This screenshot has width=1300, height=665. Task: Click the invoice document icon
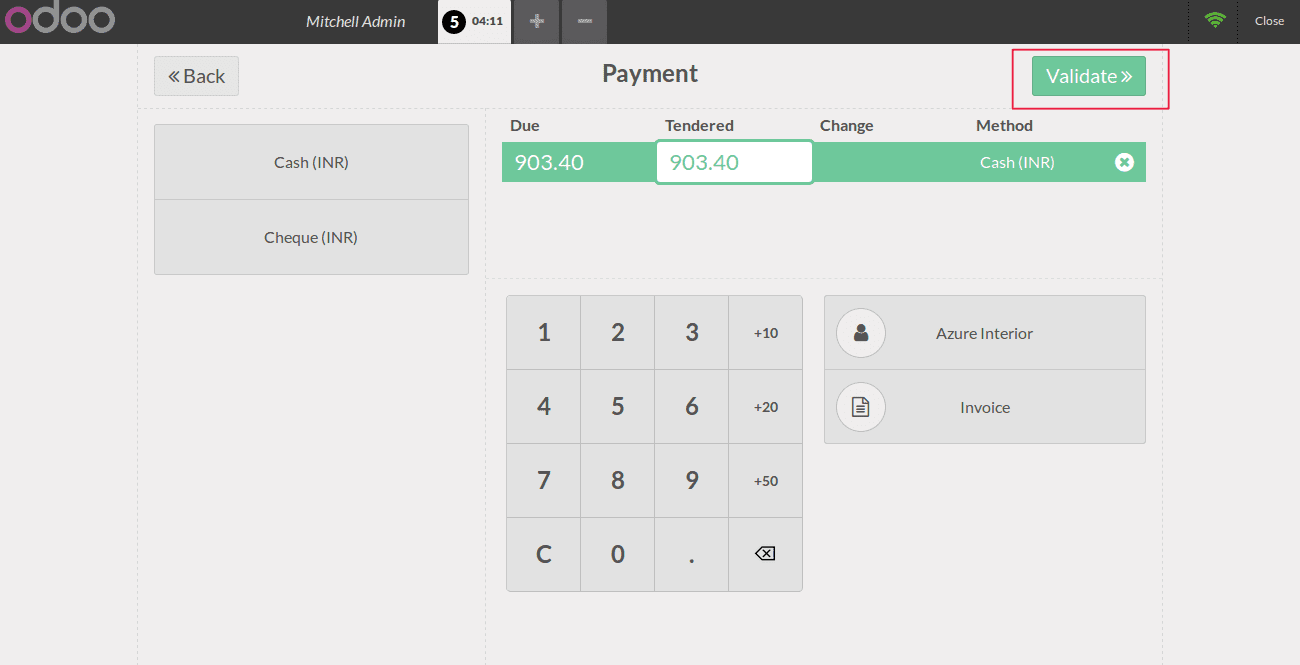[861, 407]
